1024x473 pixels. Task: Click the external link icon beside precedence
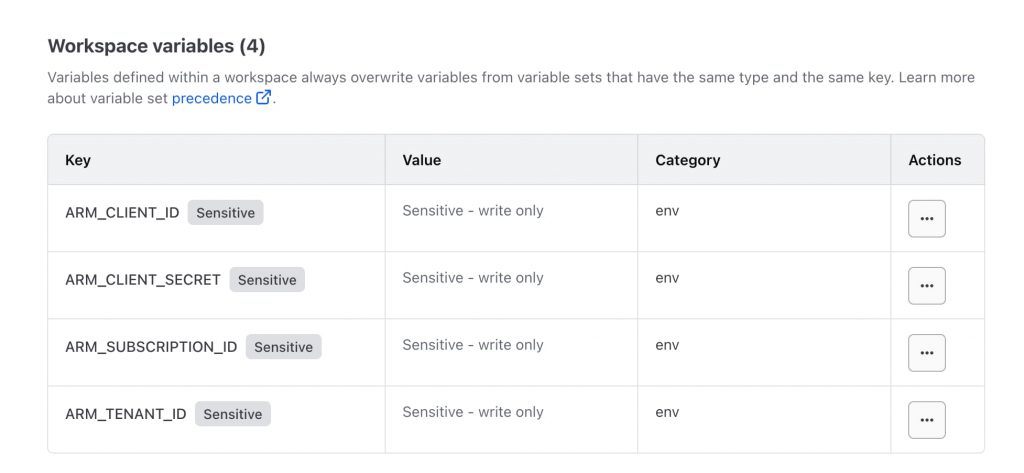(x=264, y=98)
